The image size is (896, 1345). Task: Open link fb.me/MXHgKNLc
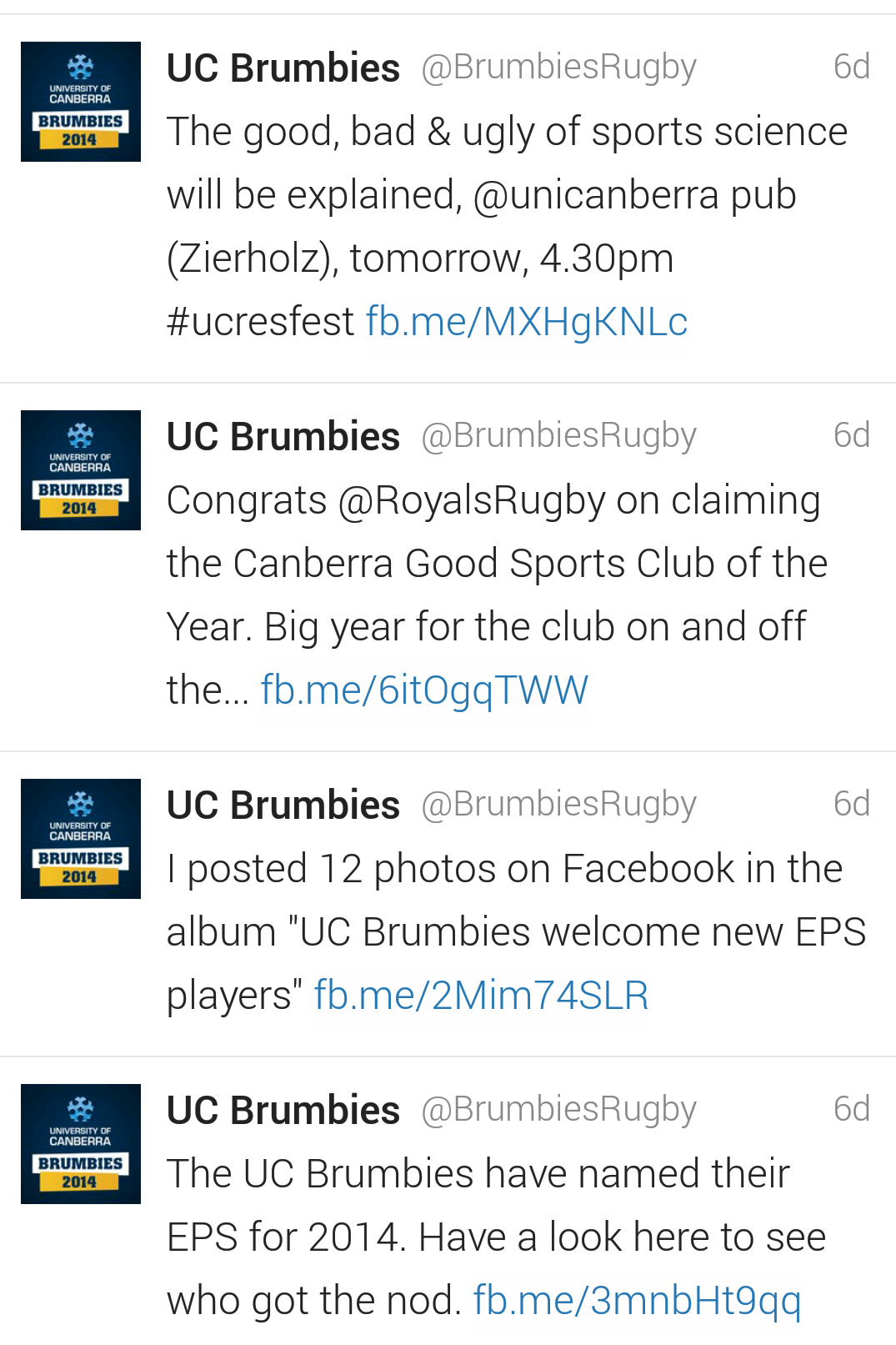(x=527, y=322)
